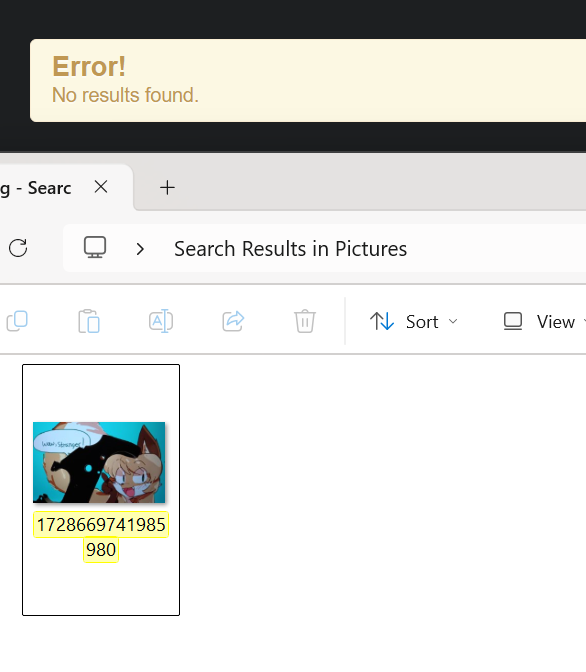The image size is (586, 672).
Task: Open the View dropdown
Action: click(x=544, y=321)
